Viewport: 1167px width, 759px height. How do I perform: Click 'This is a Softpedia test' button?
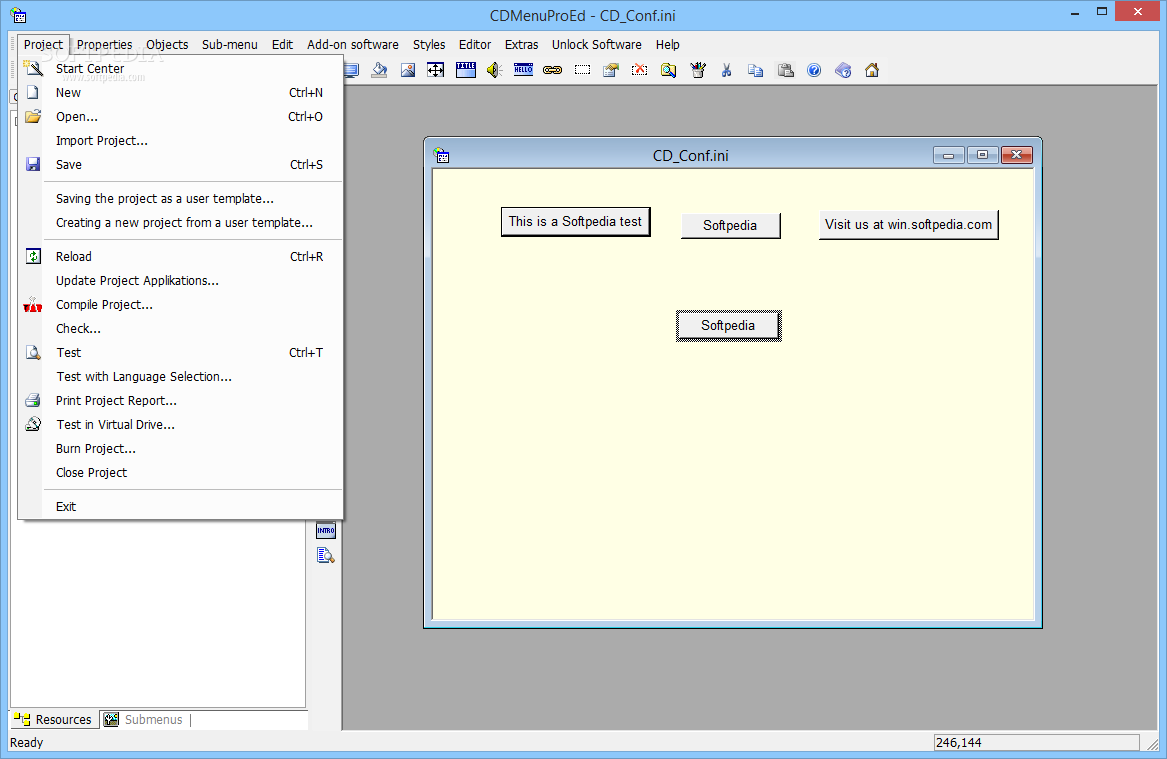(575, 222)
